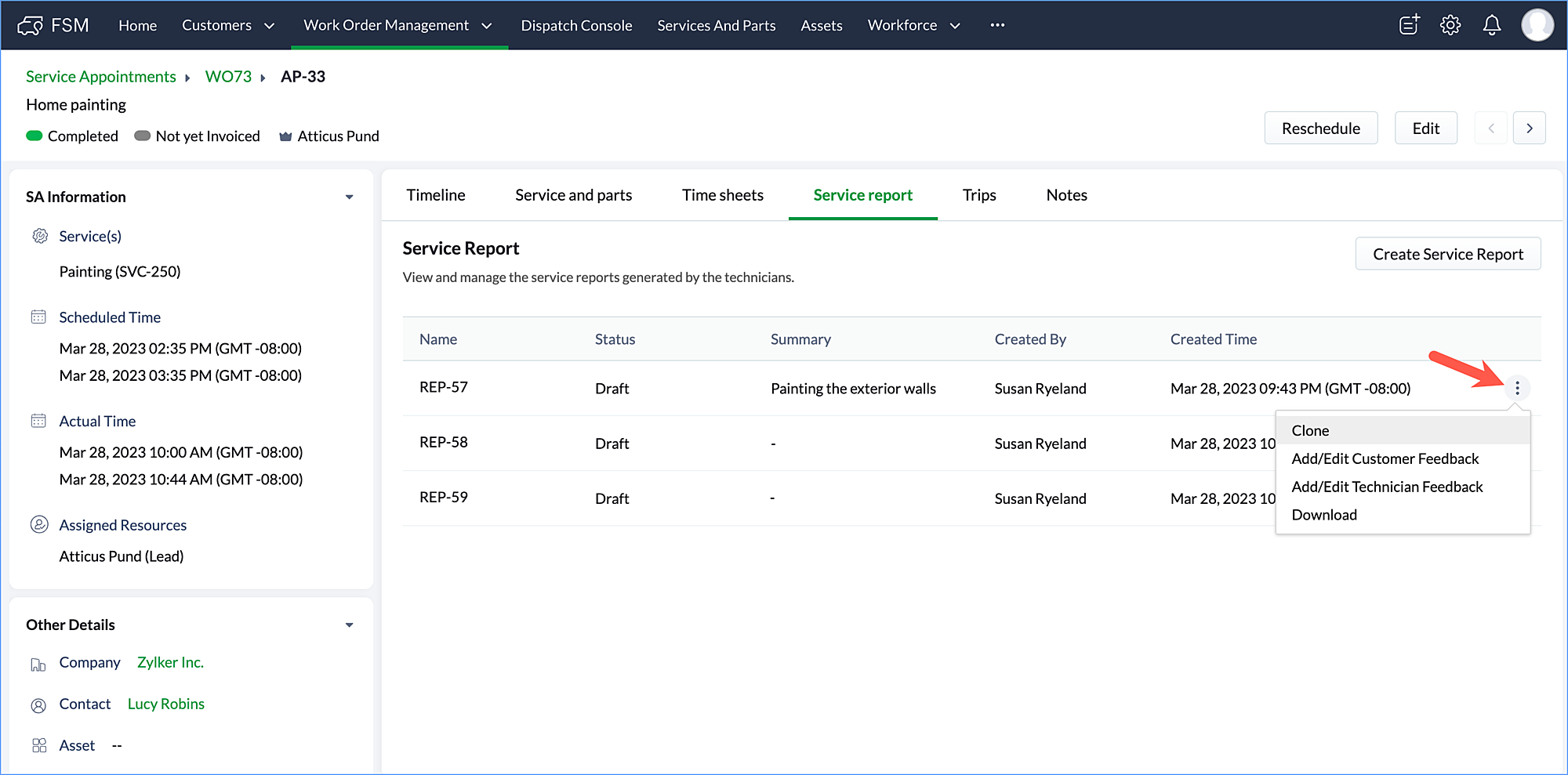Viewport: 1568px width, 775px height.
Task: Open the Zylker Inc. company link
Action: (170, 662)
